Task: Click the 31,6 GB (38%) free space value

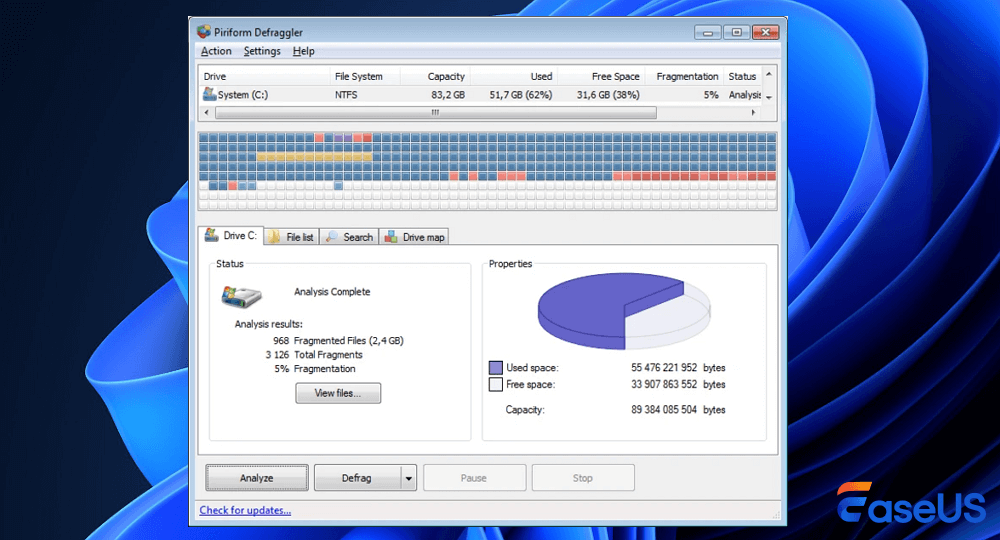Action: 608,95
